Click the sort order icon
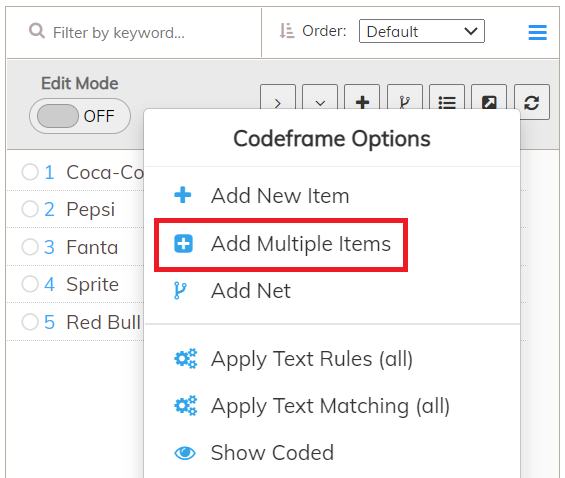565x478 pixels. point(287,31)
